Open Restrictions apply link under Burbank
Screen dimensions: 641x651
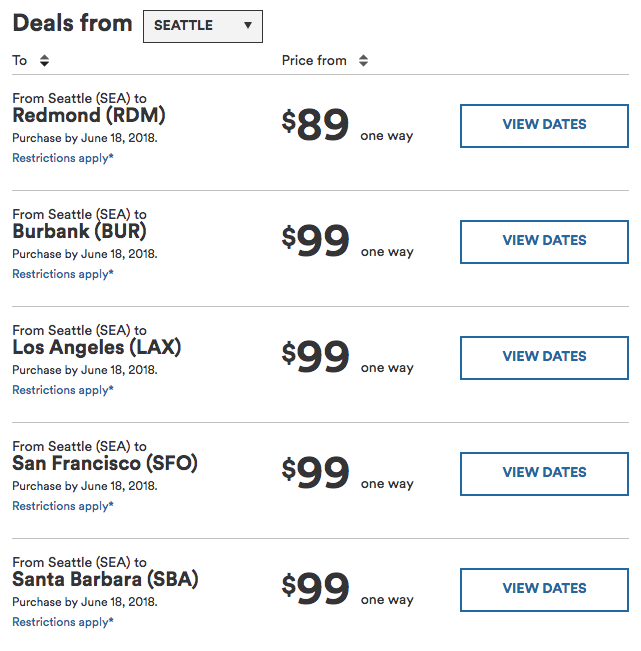[63, 274]
